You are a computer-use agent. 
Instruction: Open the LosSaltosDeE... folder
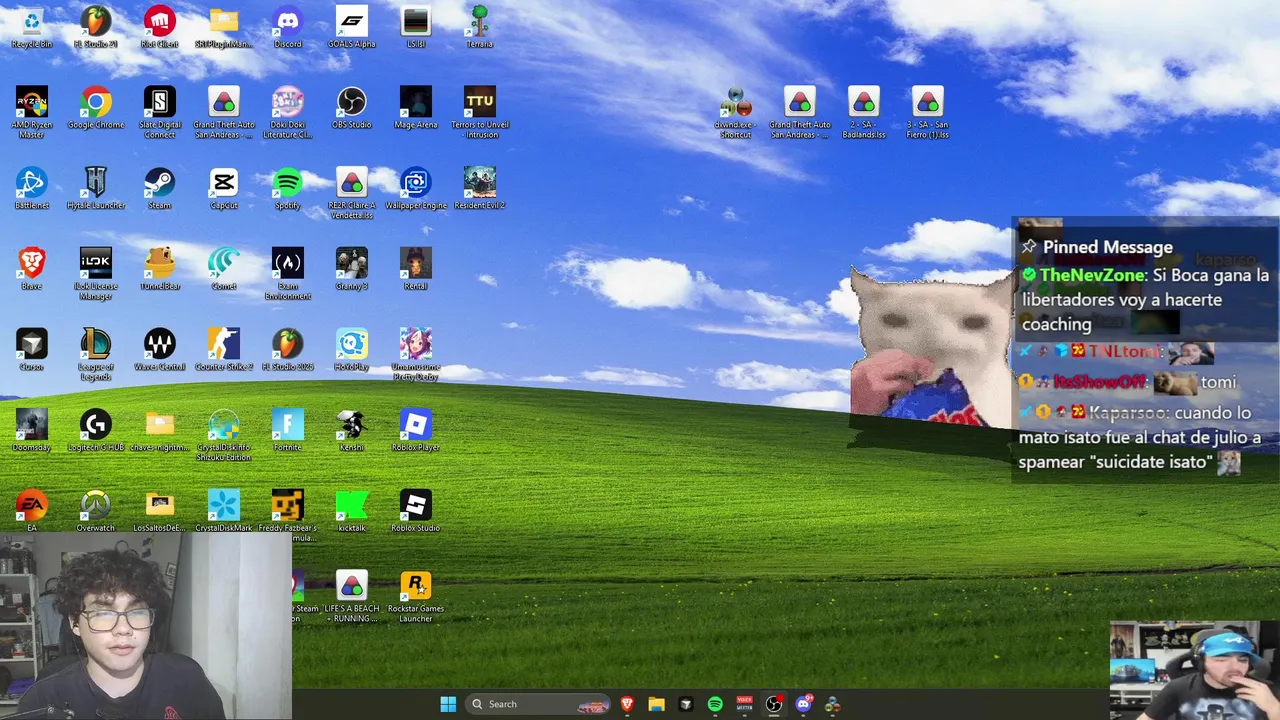(x=160, y=511)
